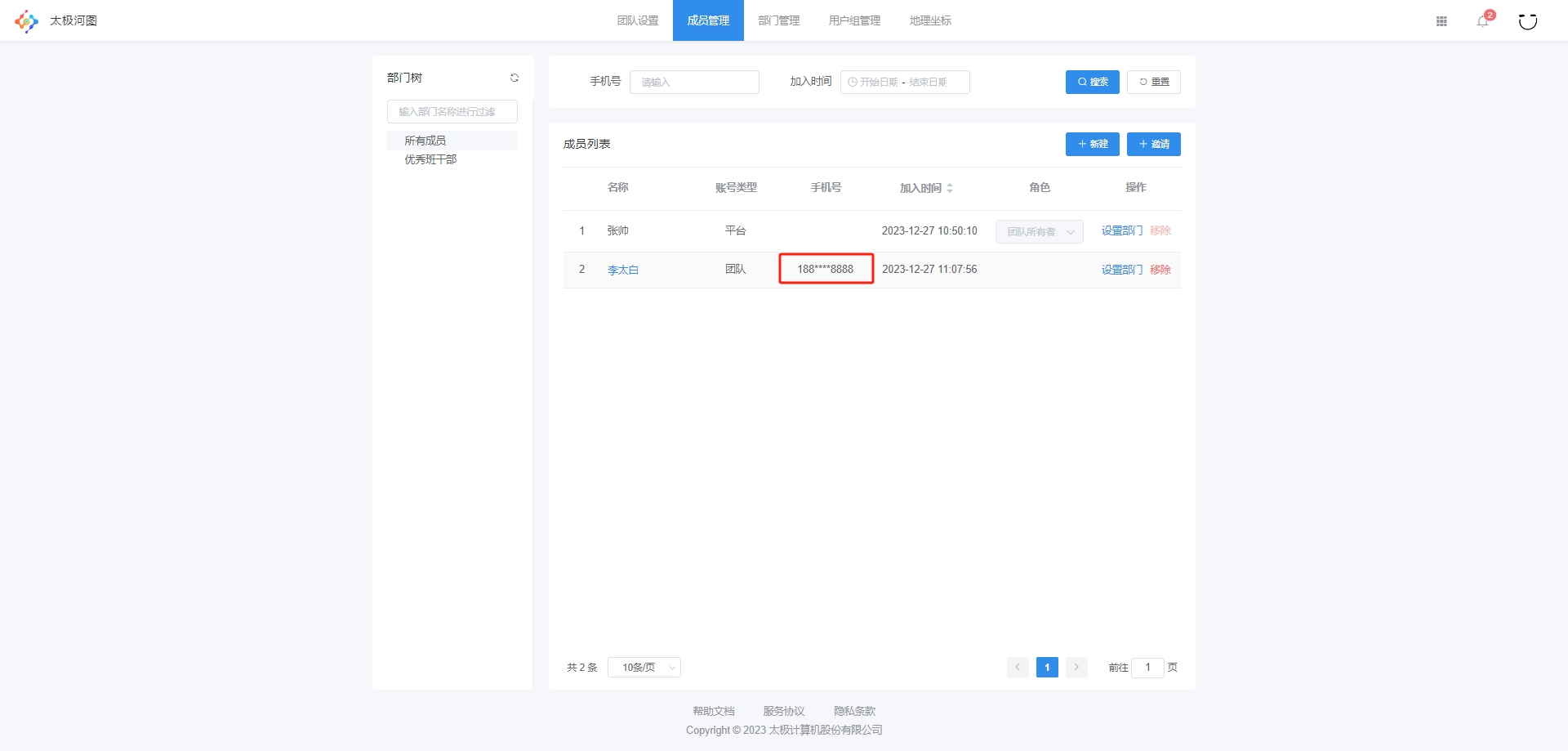Sort the list by 加入时间 arrows

[x=950, y=188]
